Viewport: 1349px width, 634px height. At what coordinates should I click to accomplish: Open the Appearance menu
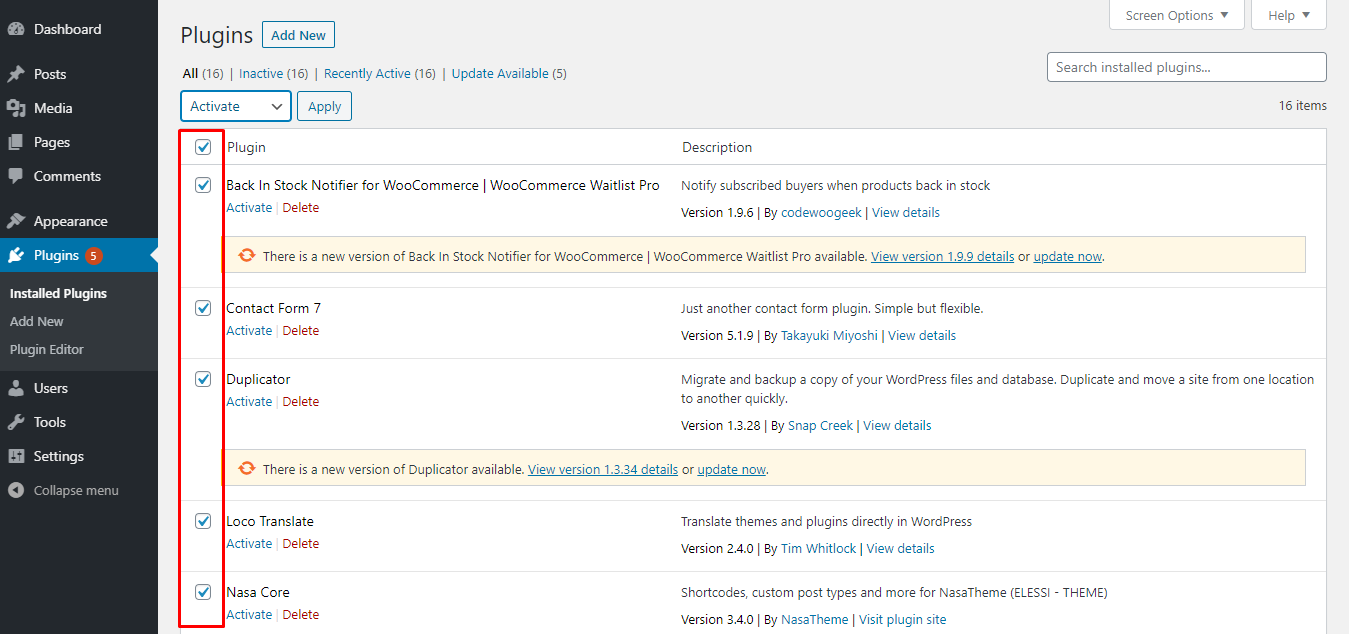pos(70,221)
